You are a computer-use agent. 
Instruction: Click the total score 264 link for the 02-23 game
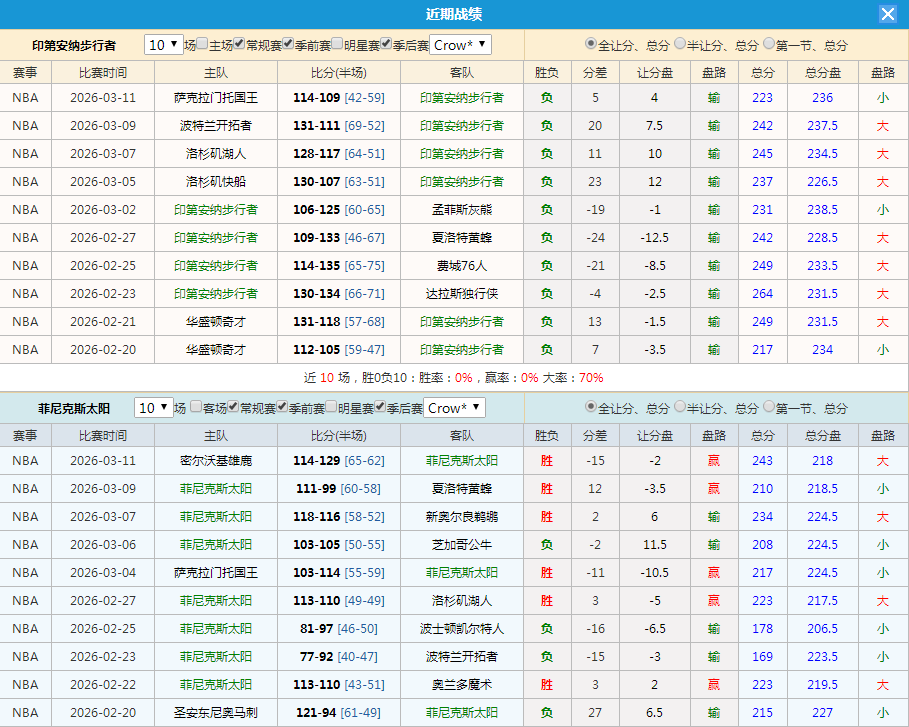coord(762,294)
